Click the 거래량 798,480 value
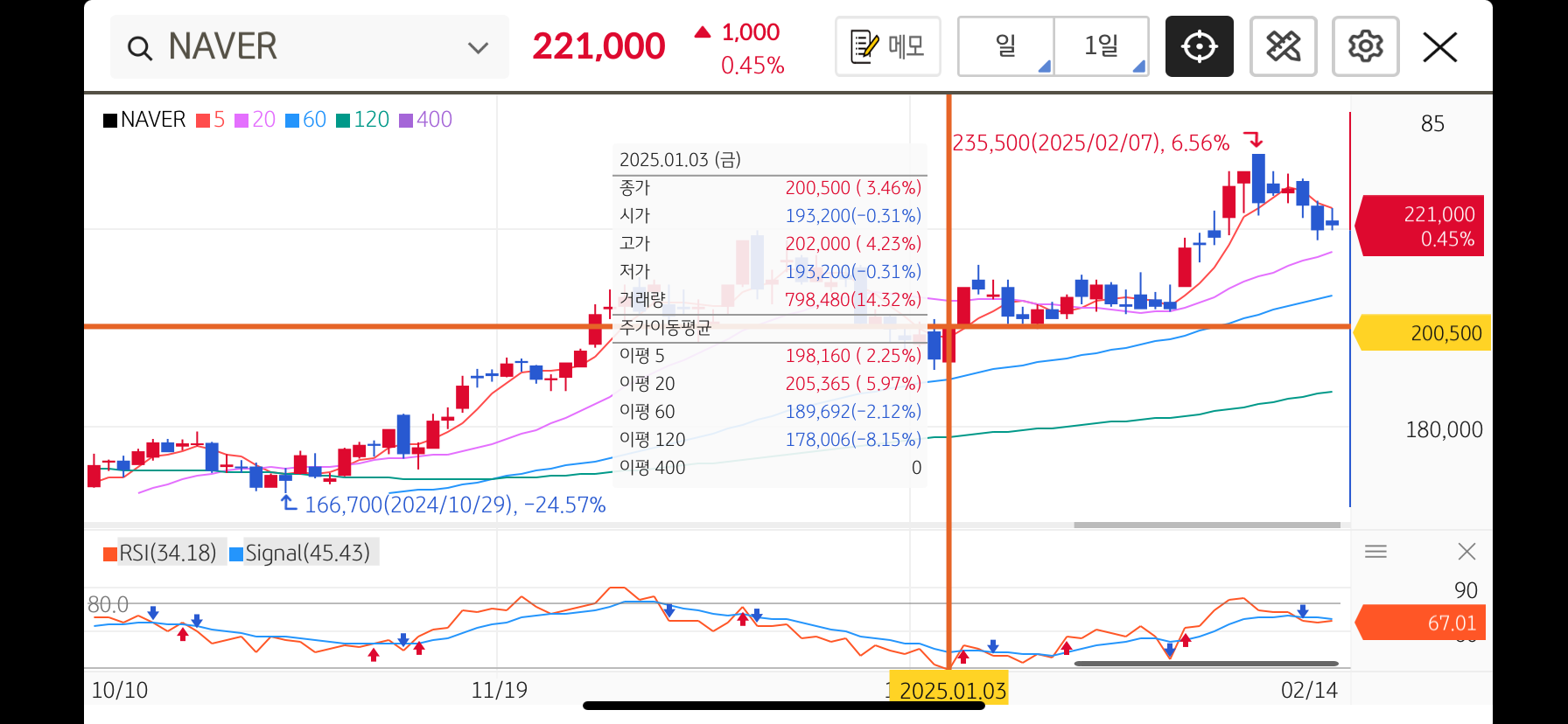 [853, 300]
